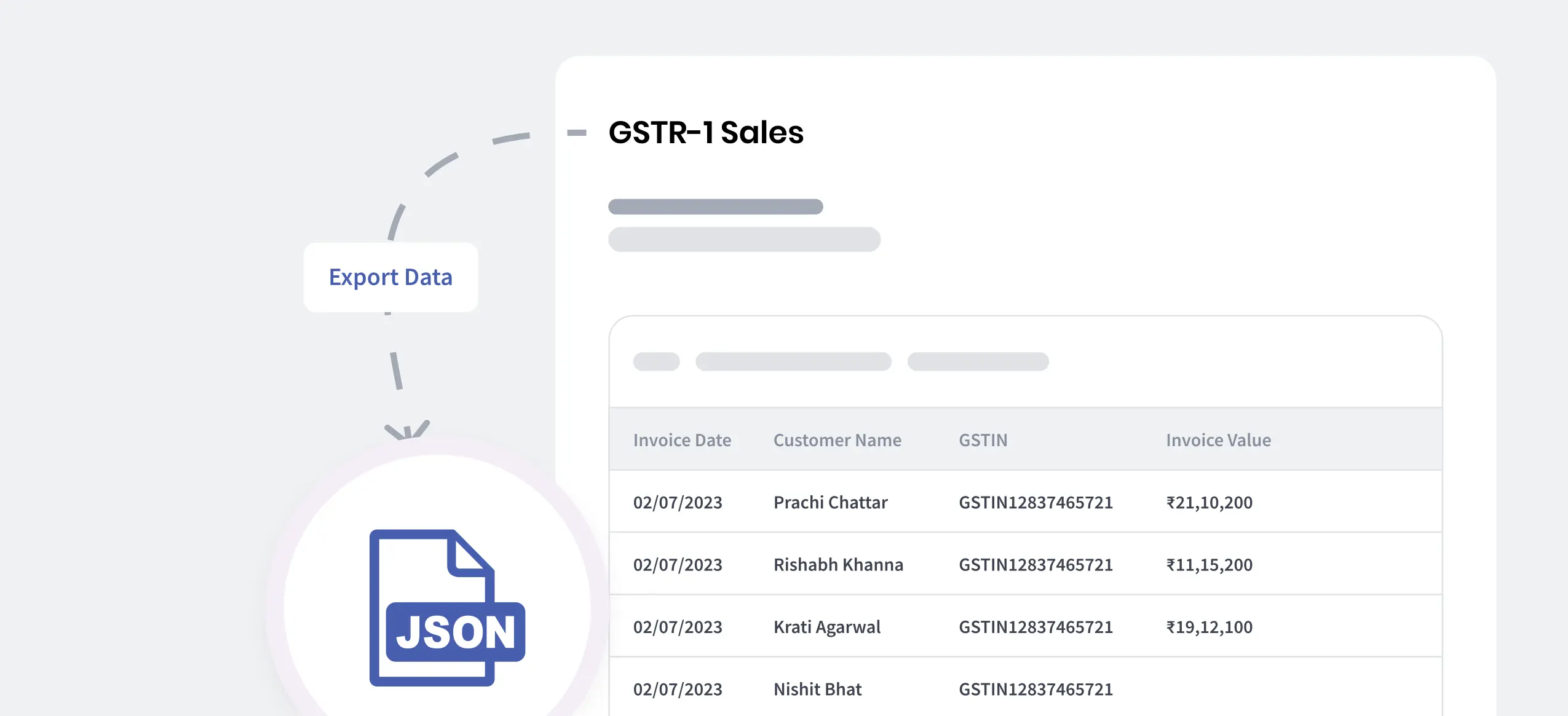Screen dimensions: 1568x716
Task: Click the ₹21,10,200 invoice value
Action: (x=1209, y=502)
